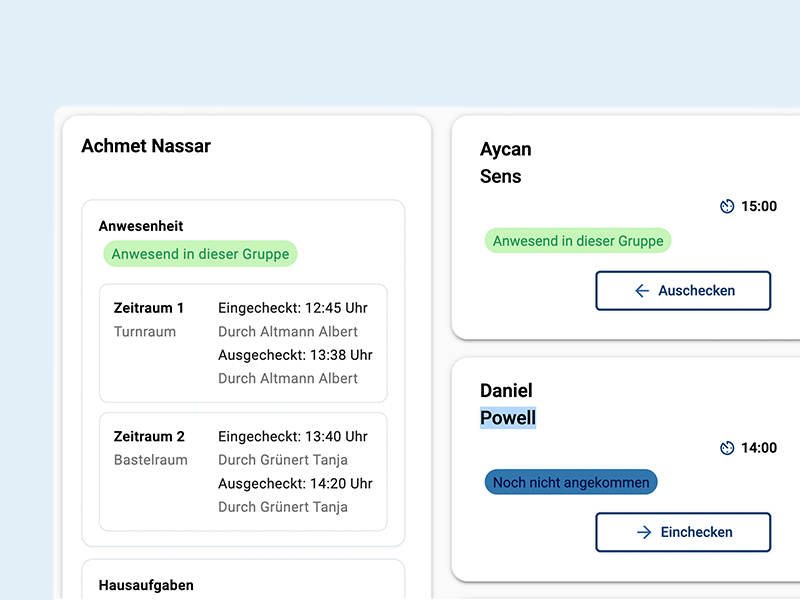Click 'Durch Altmann Albert' under Eingecheckt 12:45
This screenshot has width=800, height=600.
pyautogui.click(x=288, y=332)
